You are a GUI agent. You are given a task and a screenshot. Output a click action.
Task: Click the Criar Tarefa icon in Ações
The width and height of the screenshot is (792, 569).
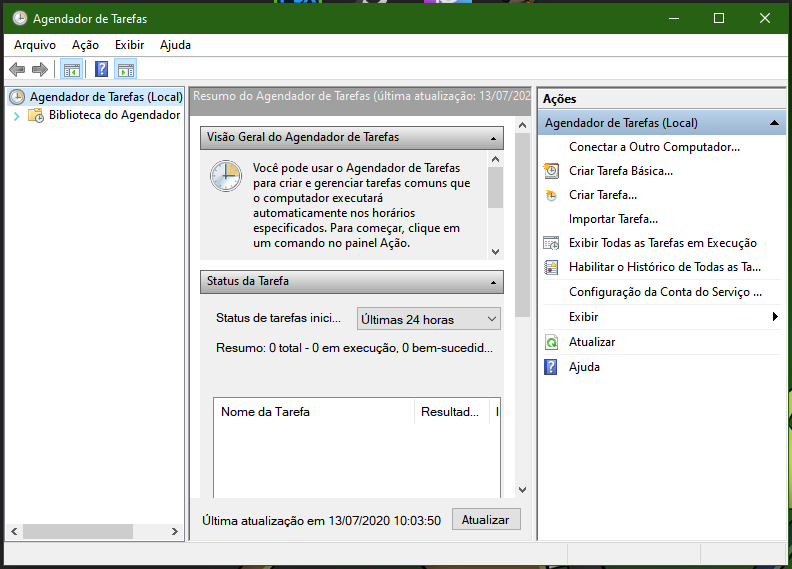click(x=551, y=195)
